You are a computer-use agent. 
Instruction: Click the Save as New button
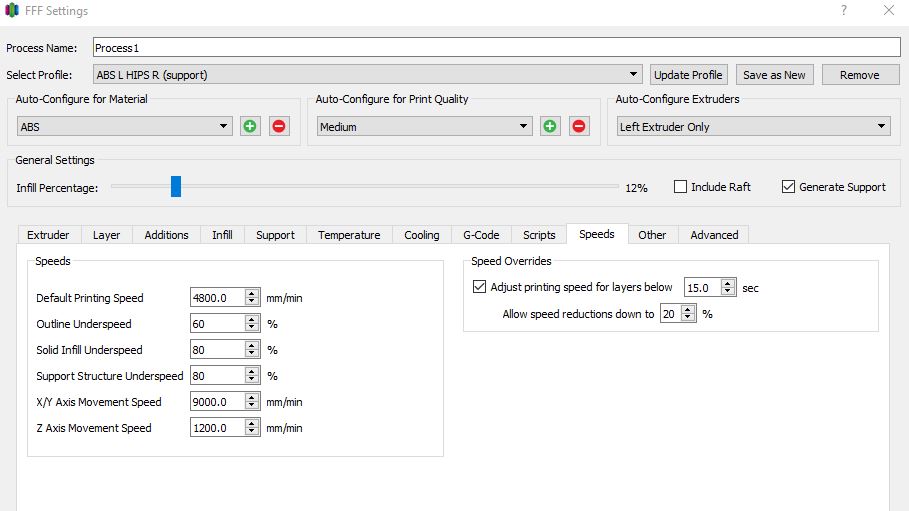tap(774, 75)
